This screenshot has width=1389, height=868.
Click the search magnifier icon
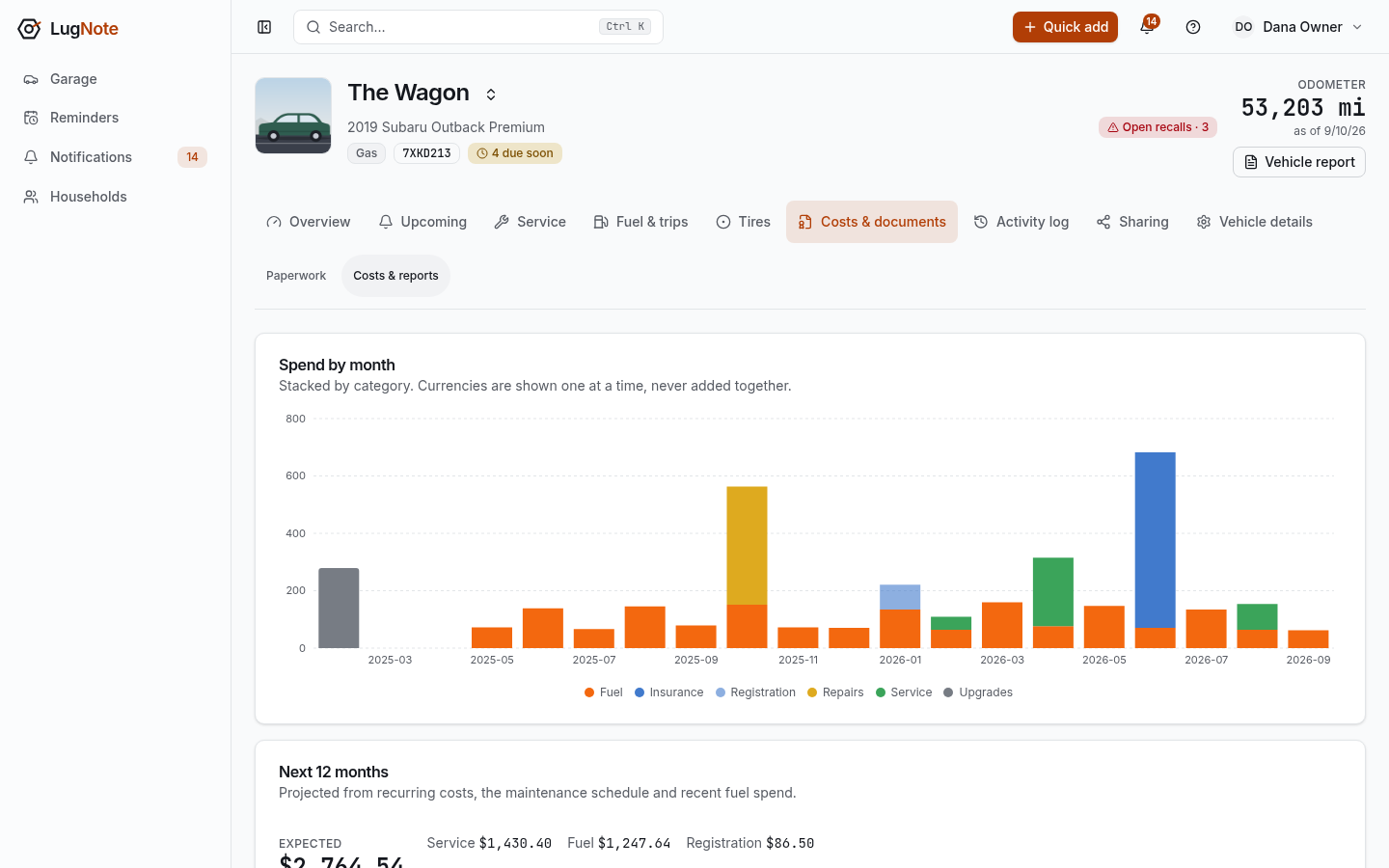(313, 27)
